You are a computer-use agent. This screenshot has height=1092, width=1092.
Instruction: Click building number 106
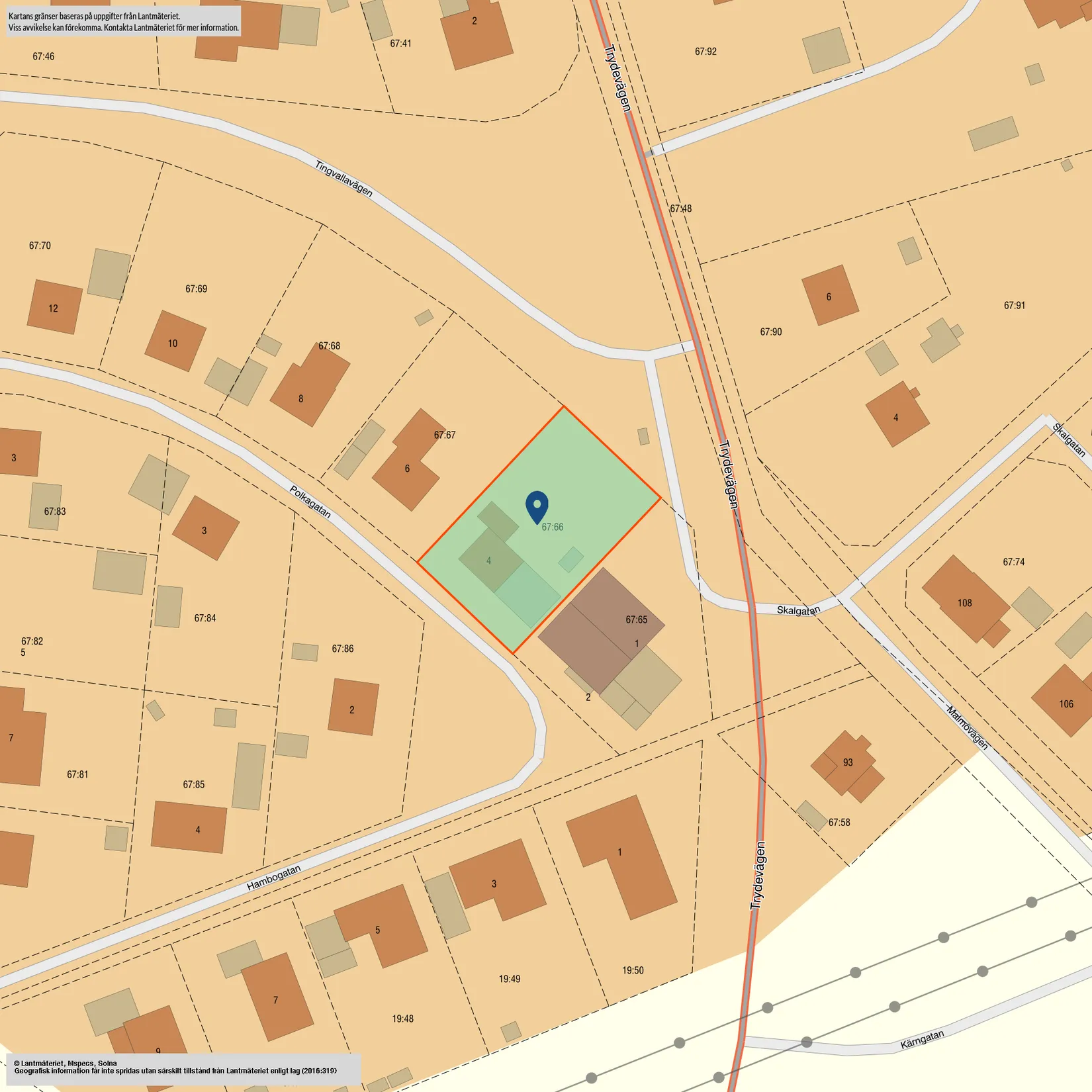(1066, 704)
